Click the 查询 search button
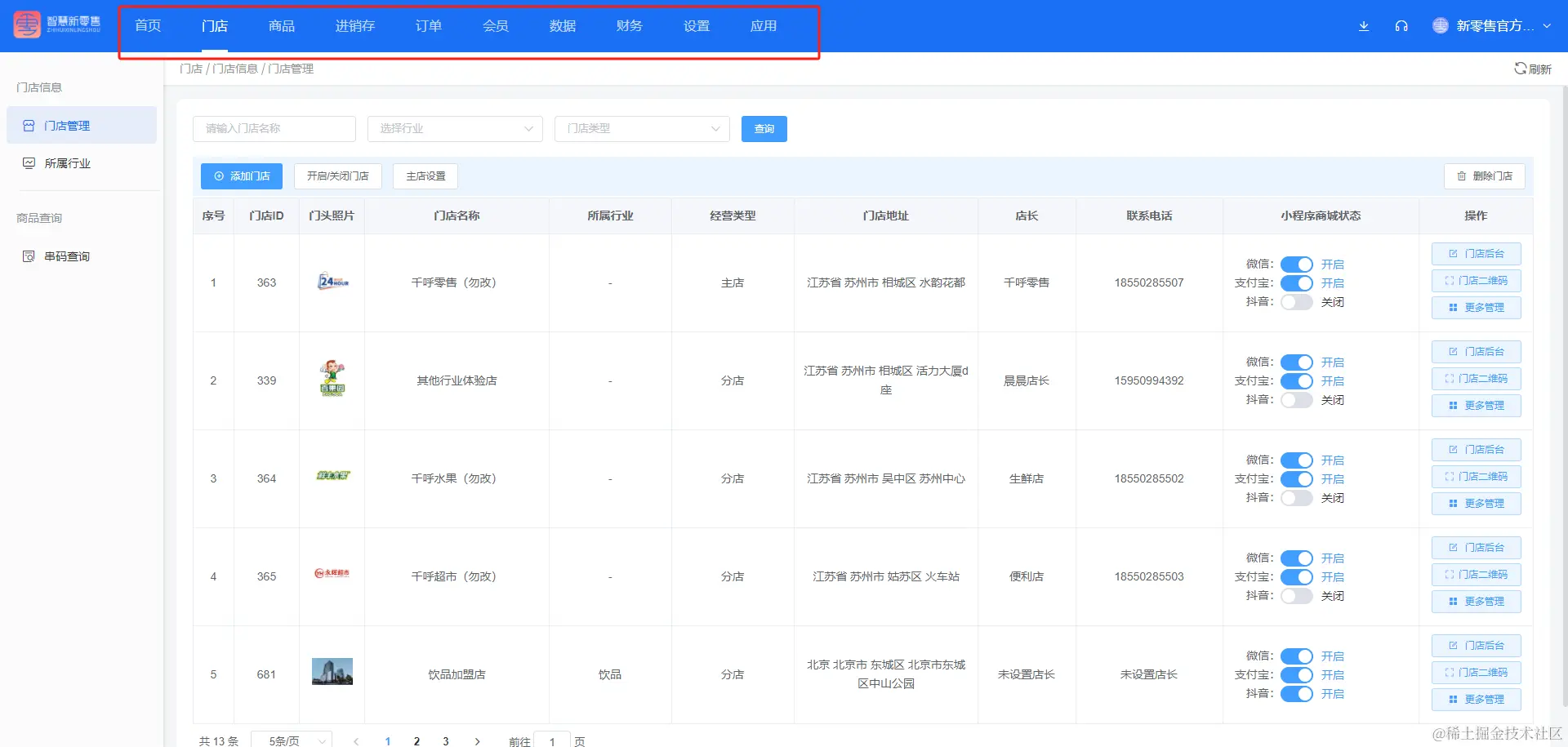 pyautogui.click(x=764, y=129)
